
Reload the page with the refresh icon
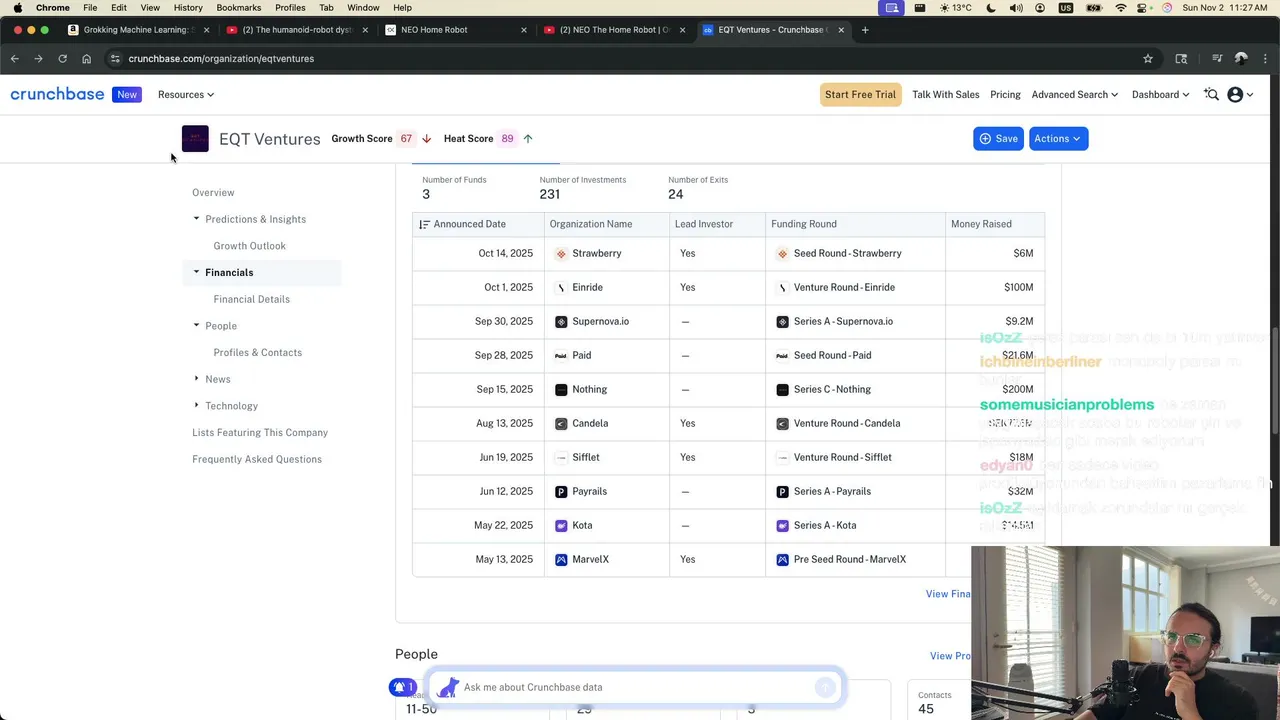pyautogui.click(x=62, y=59)
